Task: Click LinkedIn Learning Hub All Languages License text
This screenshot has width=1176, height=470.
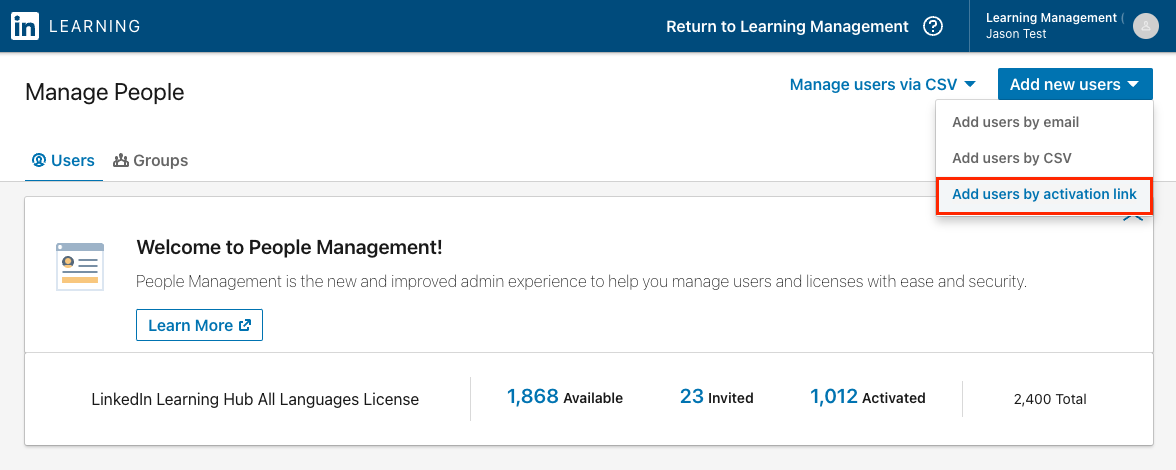Action: coord(255,400)
